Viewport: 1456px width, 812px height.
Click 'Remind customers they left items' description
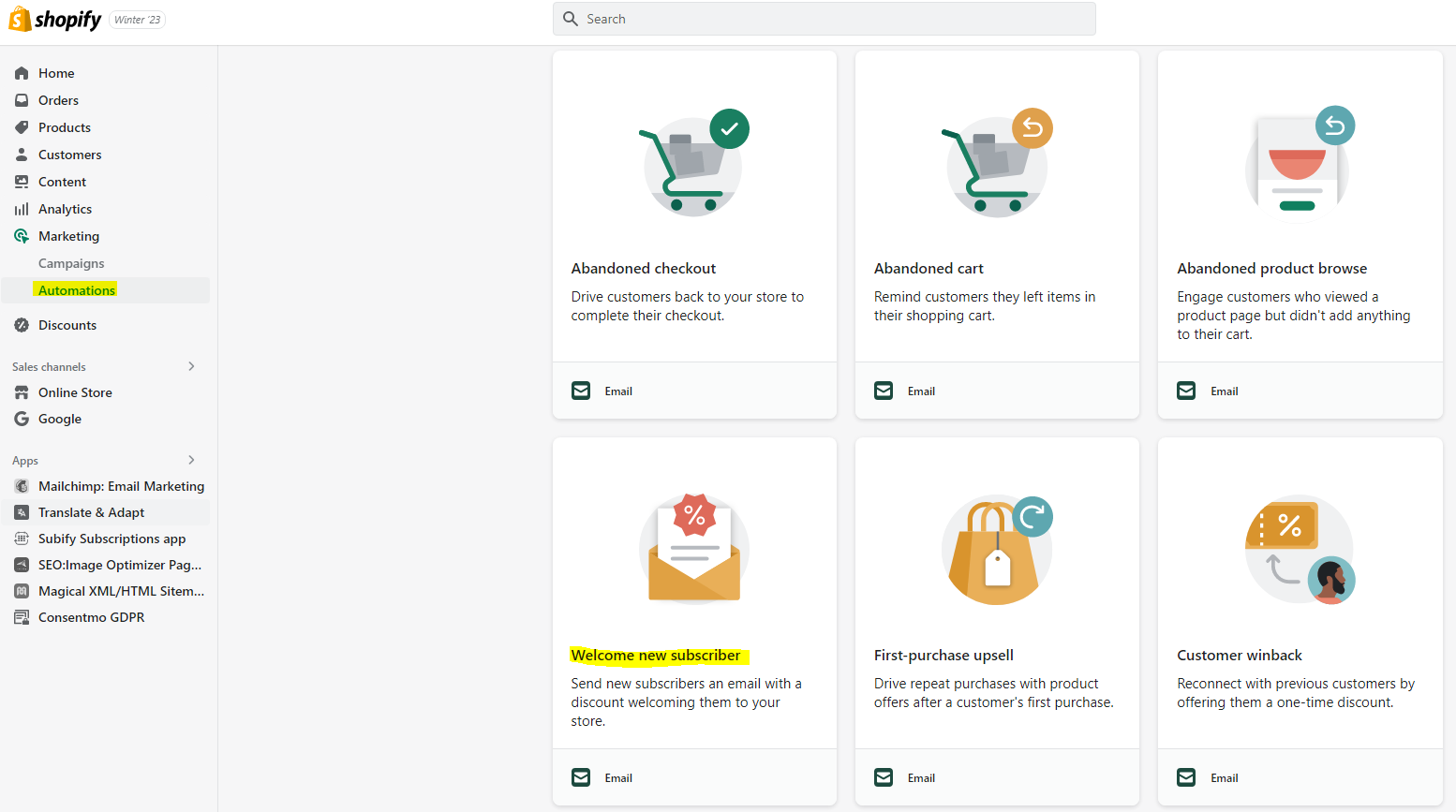tap(985, 306)
